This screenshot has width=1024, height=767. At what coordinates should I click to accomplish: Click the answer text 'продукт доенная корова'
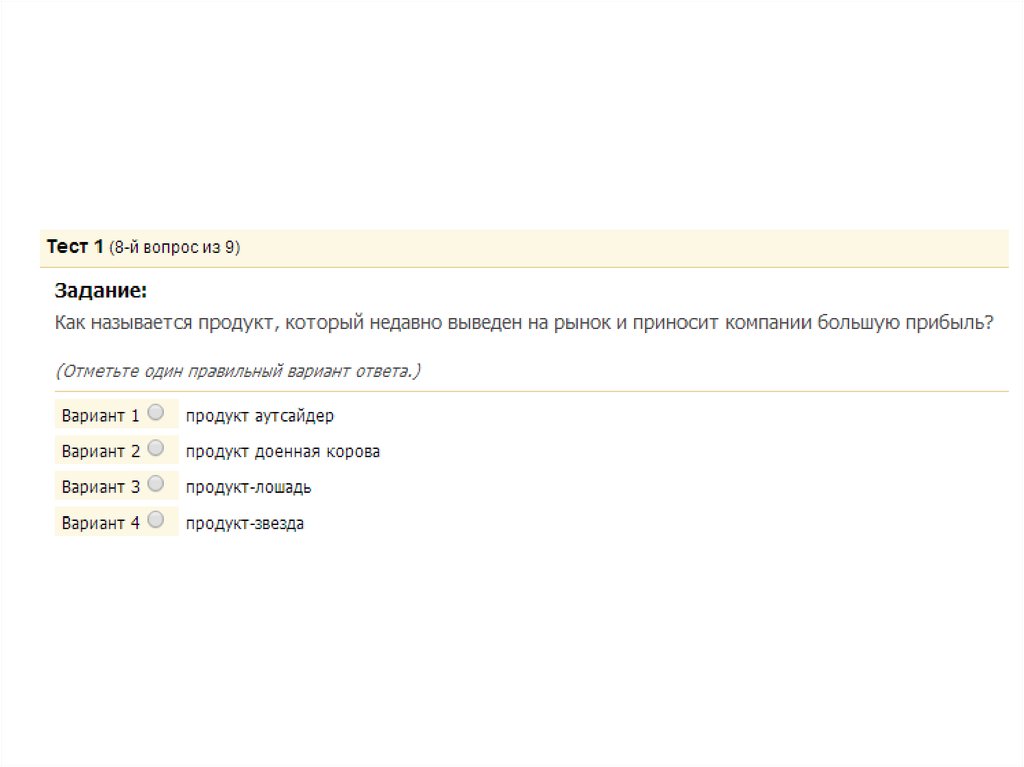pos(282,452)
